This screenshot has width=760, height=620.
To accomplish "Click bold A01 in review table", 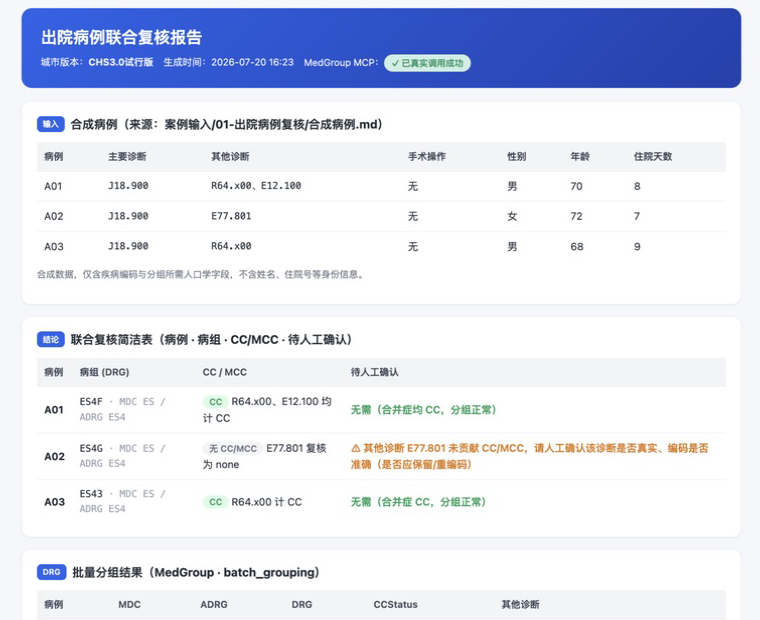I will pyautogui.click(x=54, y=410).
